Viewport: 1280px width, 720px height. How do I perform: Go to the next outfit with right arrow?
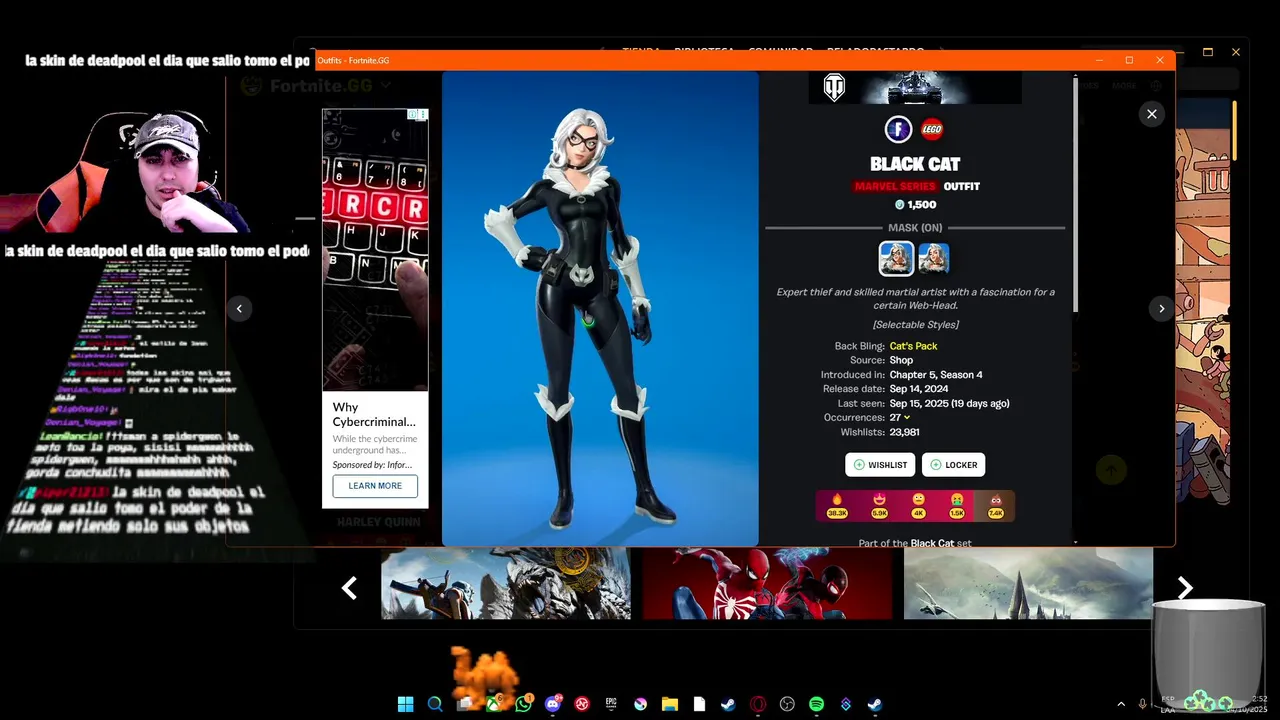pyautogui.click(x=1161, y=309)
